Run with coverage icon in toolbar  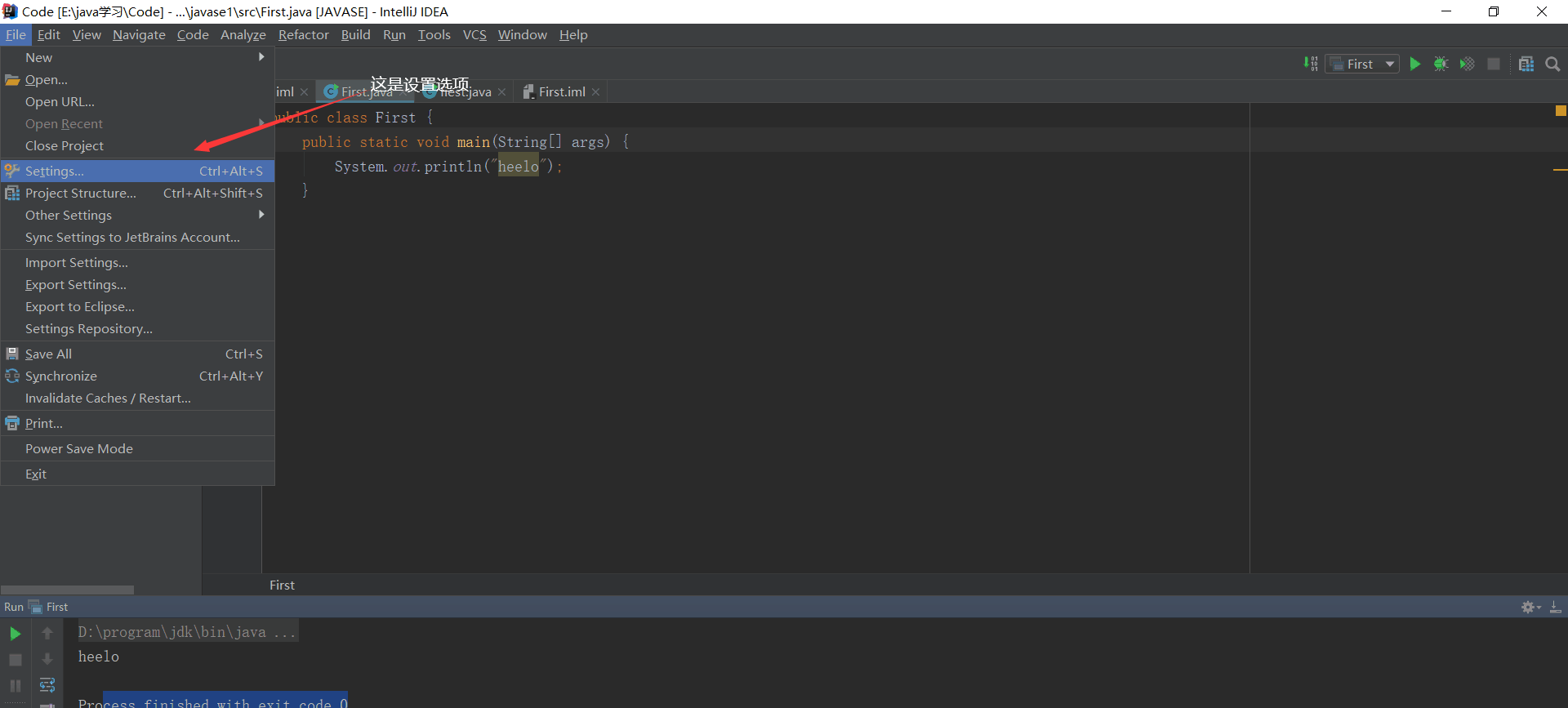(x=1468, y=64)
